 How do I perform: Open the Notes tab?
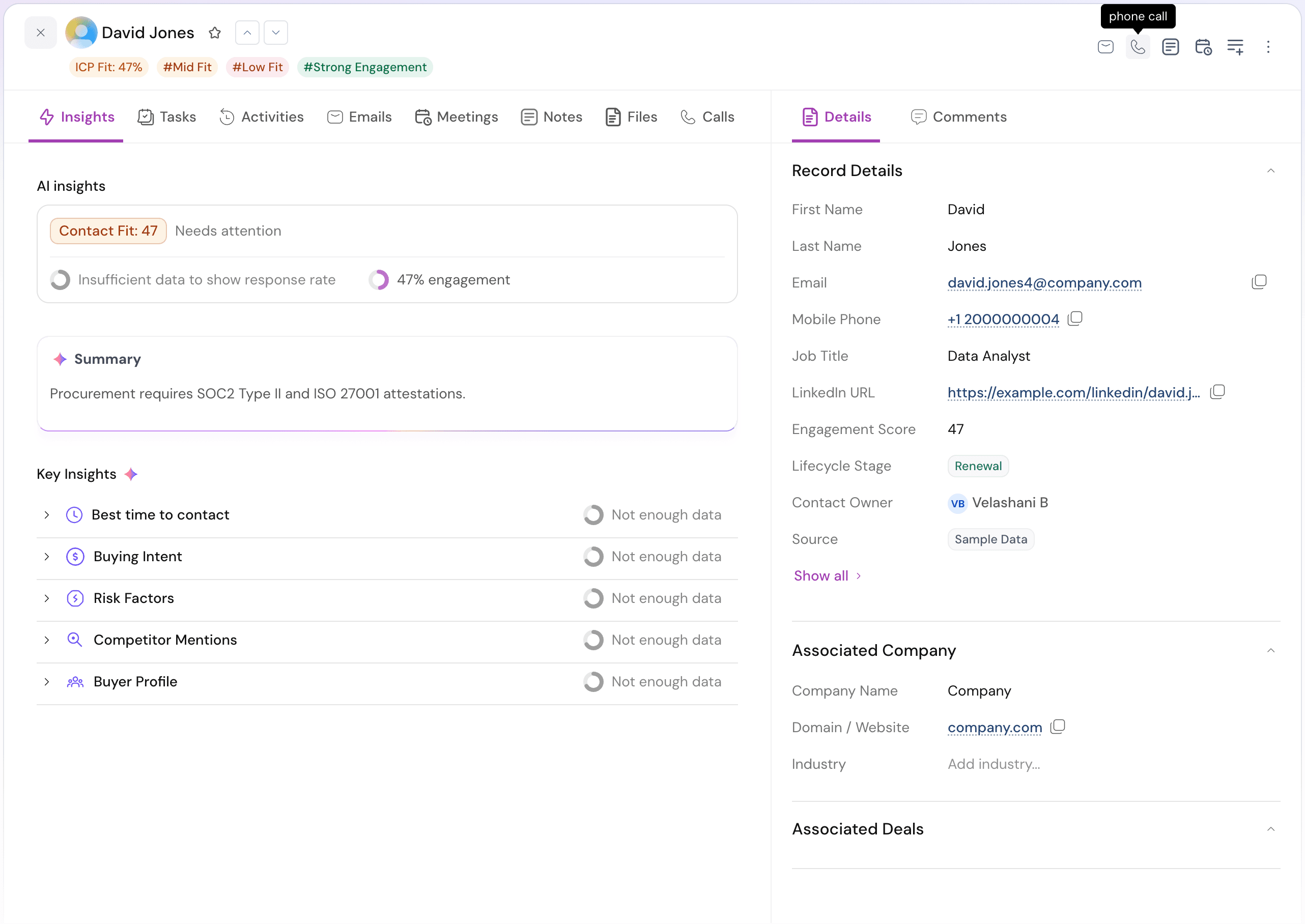pyautogui.click(x=552, y=117)
